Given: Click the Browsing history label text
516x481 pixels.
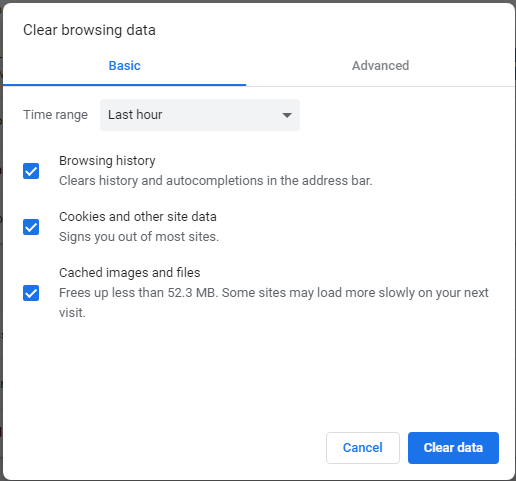Looking at the screenshot, I should click(x=107, y=161).
